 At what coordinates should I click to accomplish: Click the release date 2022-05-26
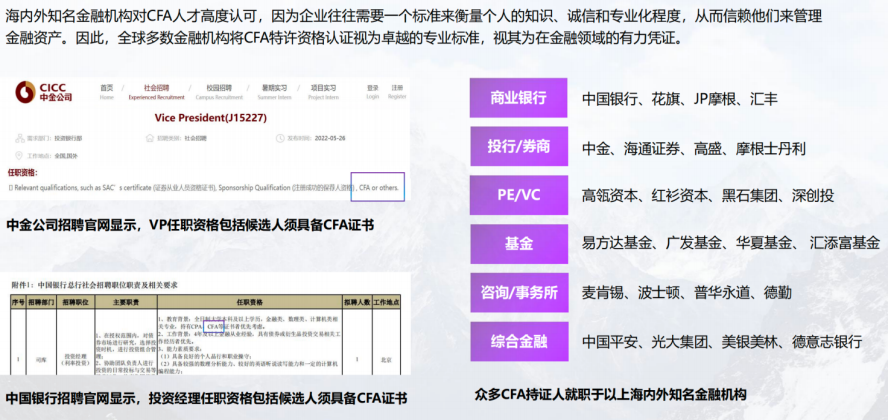click(x=329, y=139)
